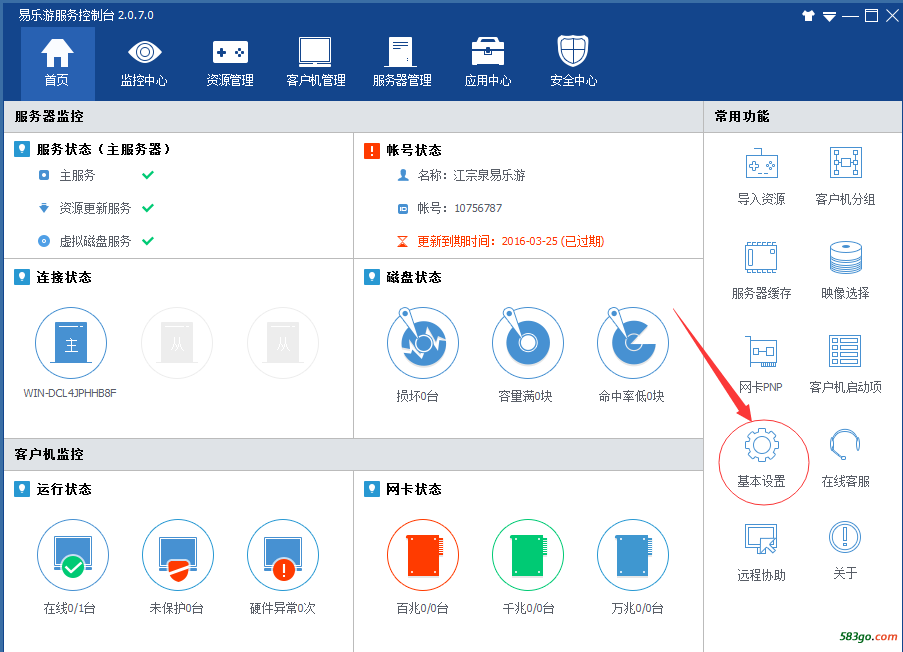Image resolution: width=903 pixels, height=652 pixels.
Task: Click 磁盘状态 section bulb icon
Action: click(x=372, y=278)
